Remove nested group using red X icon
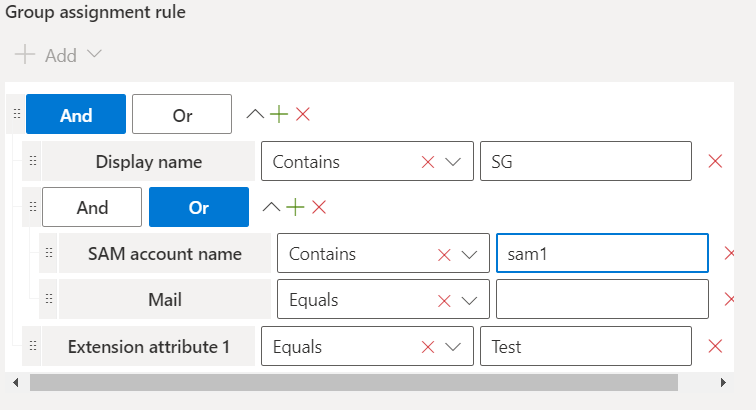The image size is (756, 410). tap(319, 207)
